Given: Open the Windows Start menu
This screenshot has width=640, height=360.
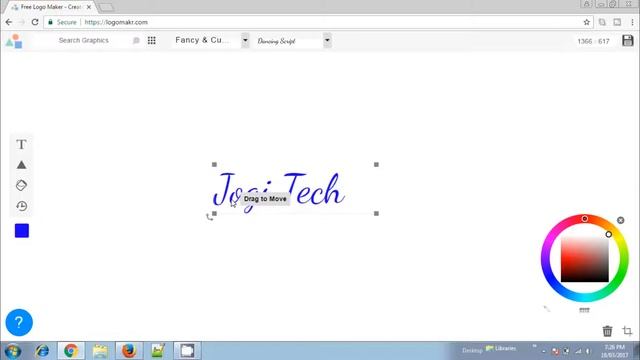Looking at the screenshot, I should point(13,351).
